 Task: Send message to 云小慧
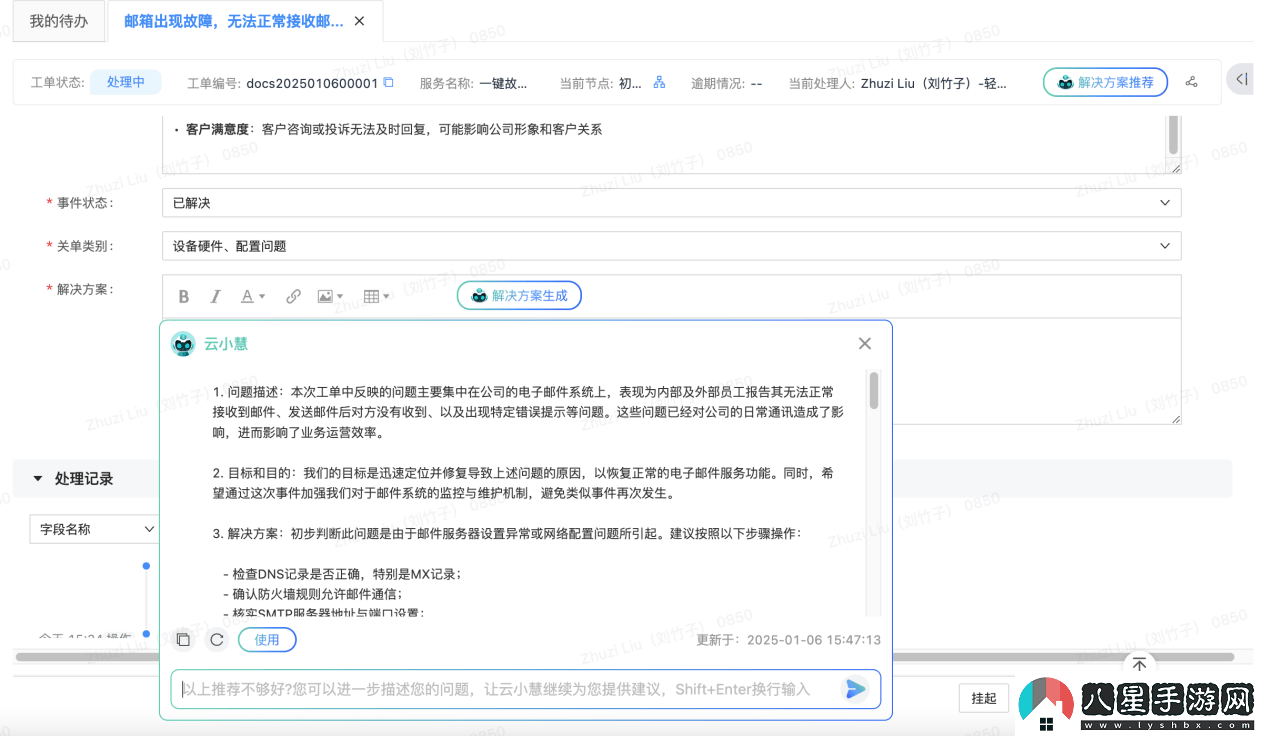click(855, 688)
